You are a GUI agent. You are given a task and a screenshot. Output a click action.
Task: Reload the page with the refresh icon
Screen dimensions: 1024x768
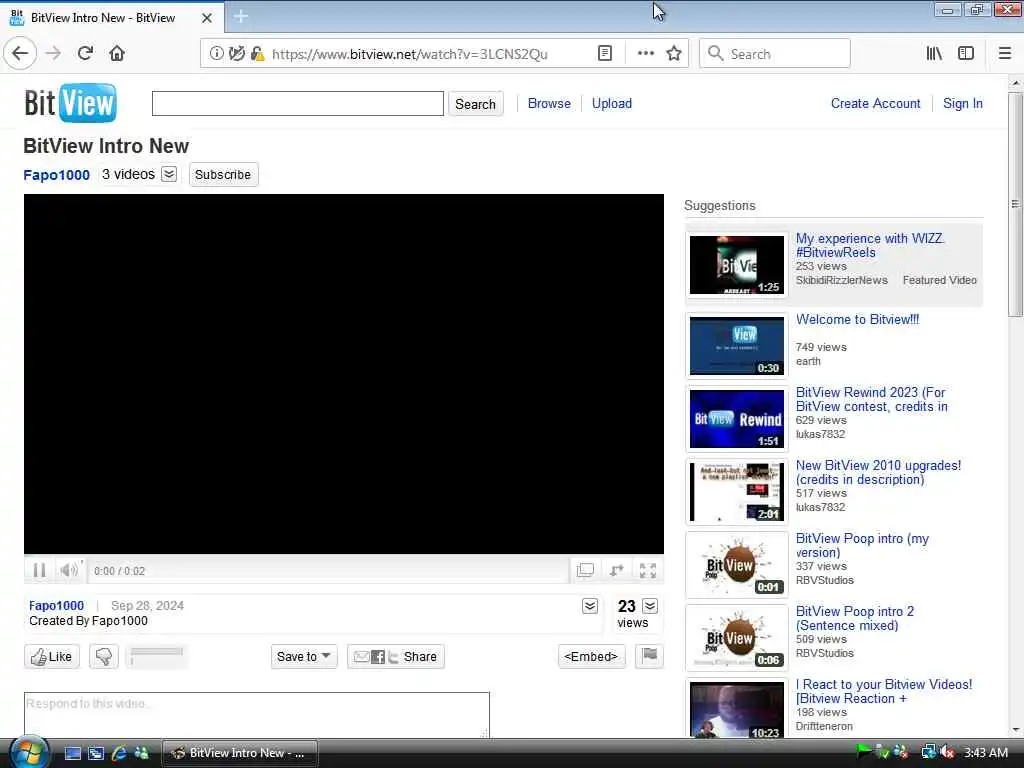click(86, 54)
